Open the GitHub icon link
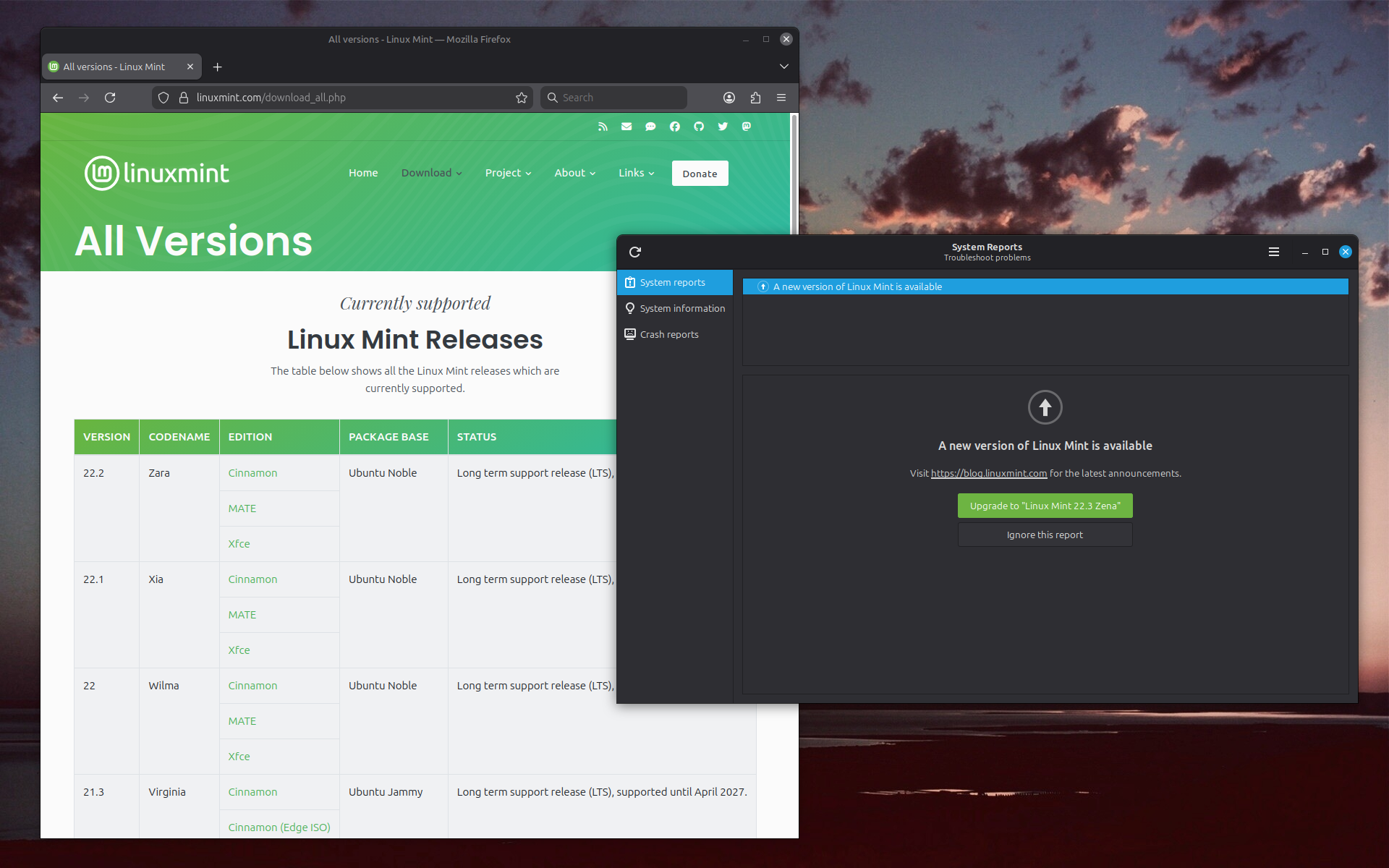 pos(699,127)
